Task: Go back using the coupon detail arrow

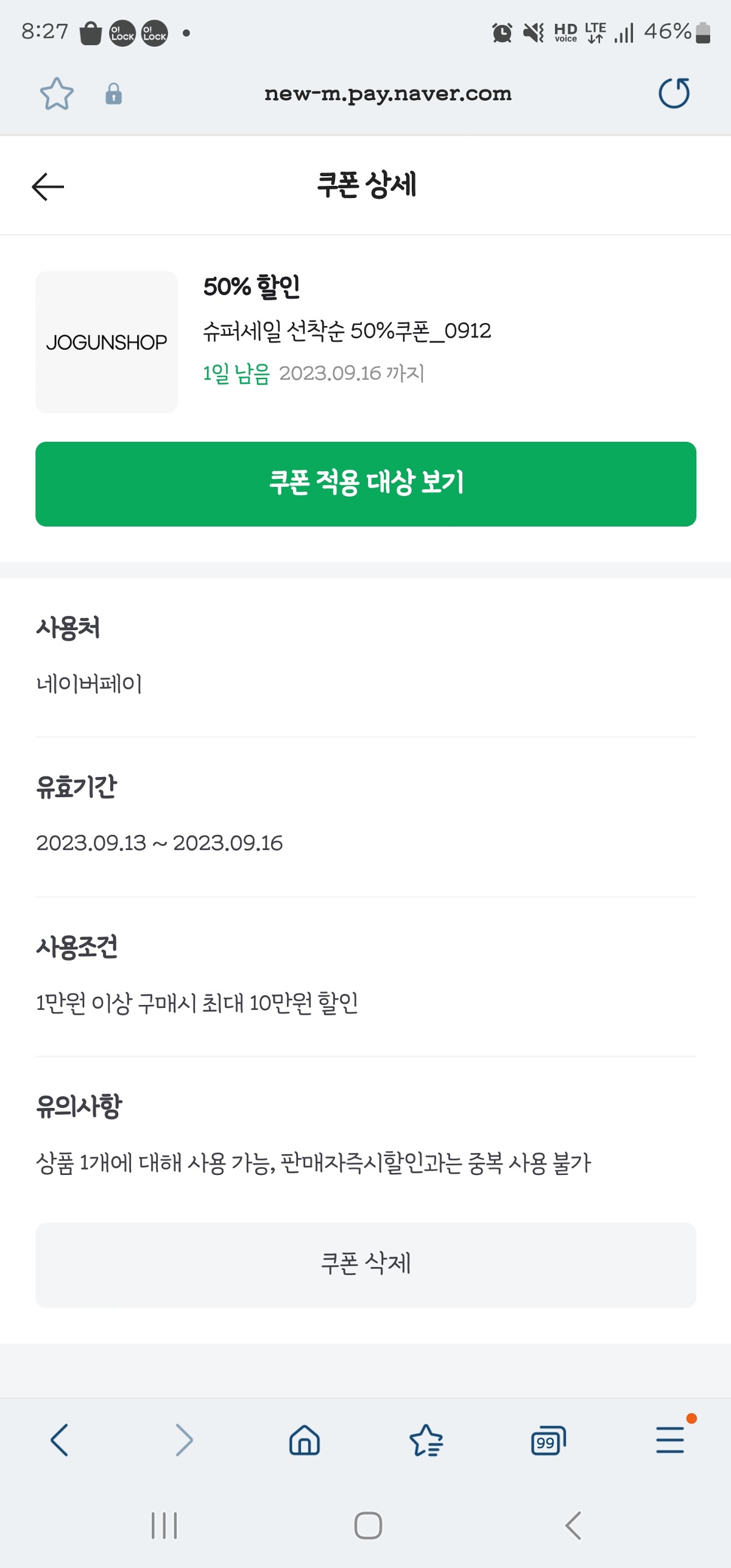Action: pos(48,186)
